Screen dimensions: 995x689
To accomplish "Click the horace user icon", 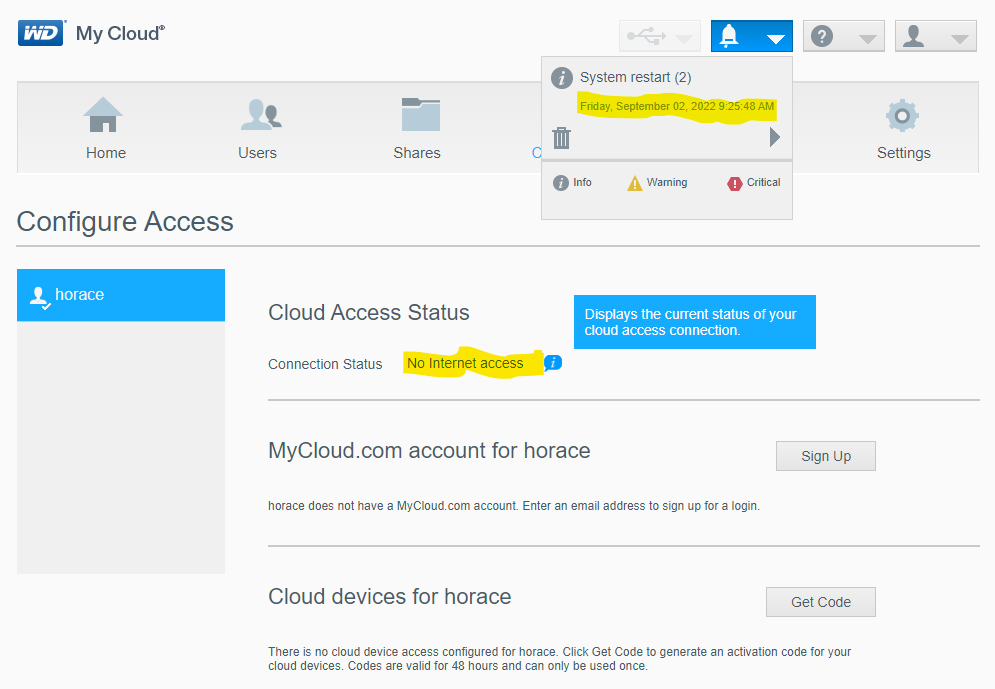I will tap(39, 297).
